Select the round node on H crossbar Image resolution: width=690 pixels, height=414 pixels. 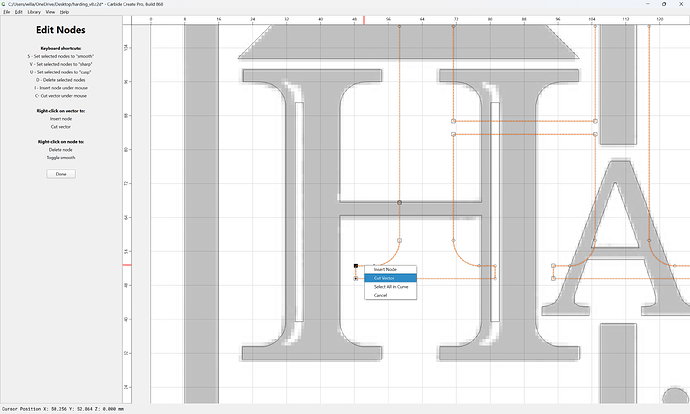(x=399, y=202)
